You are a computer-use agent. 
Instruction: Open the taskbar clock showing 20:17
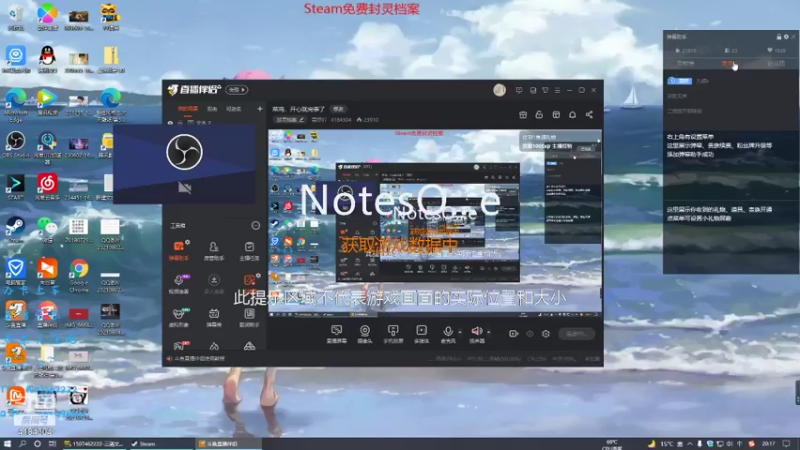pos(768,444)
